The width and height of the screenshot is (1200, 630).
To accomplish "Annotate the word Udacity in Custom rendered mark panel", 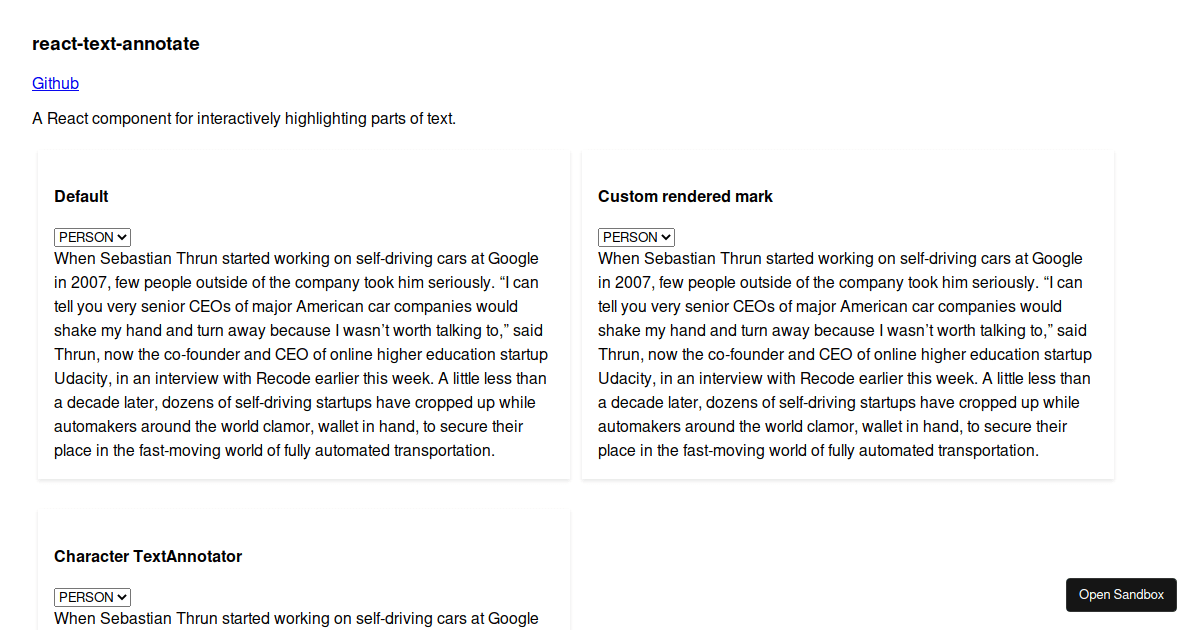I will click(626, 379).
